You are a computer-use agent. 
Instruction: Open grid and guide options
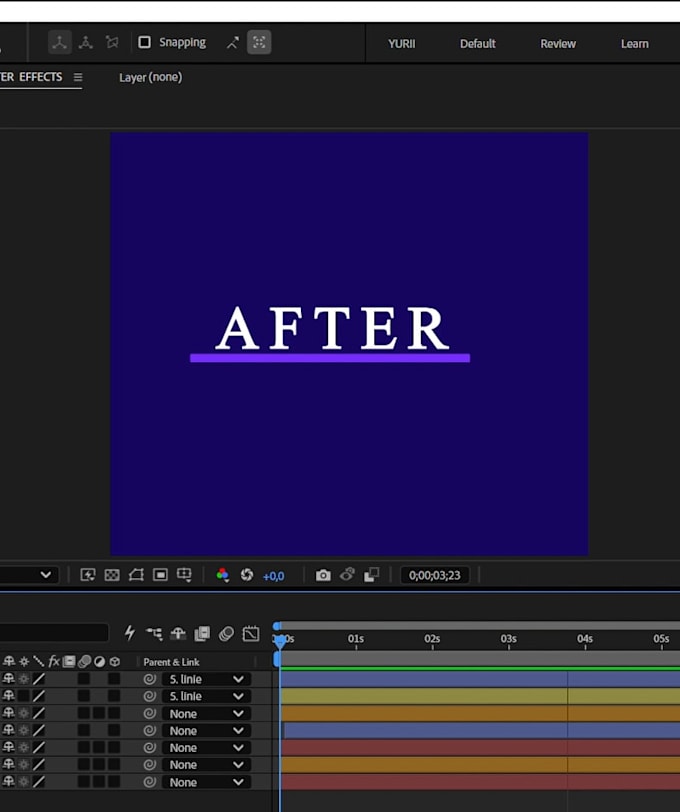click(x=184, y=575)
